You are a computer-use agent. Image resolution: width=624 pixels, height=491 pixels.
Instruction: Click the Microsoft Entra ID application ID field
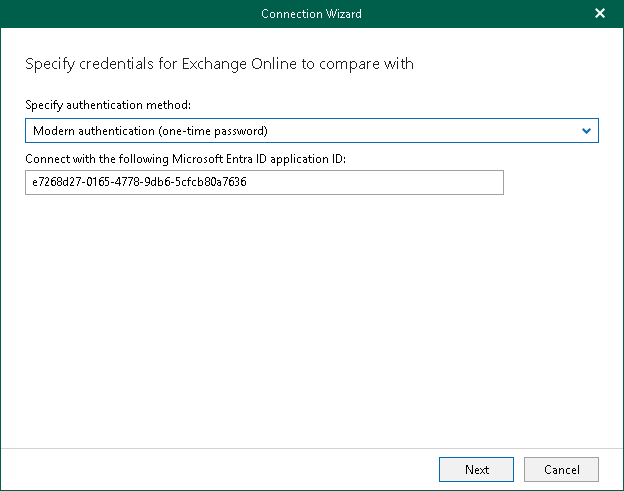tap(264, 183)
